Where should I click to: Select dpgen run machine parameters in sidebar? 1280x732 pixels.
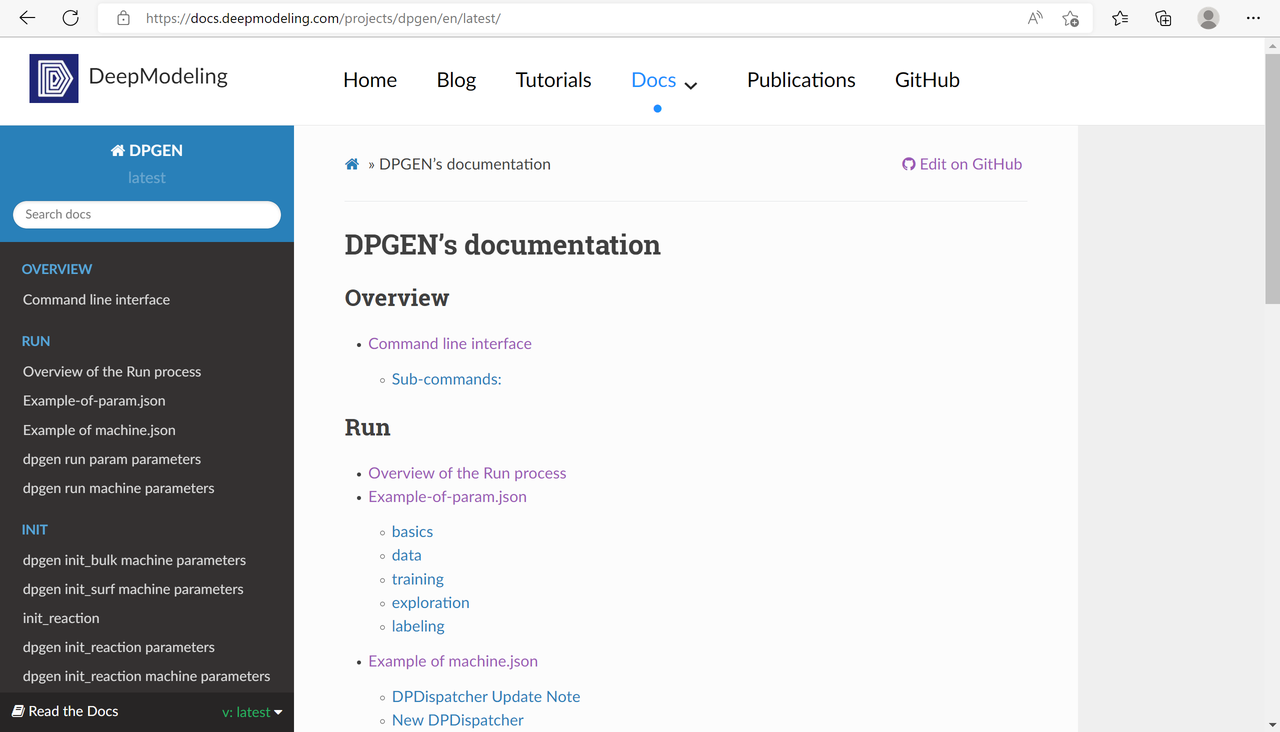pyautogui.click(x=119, y=488)
